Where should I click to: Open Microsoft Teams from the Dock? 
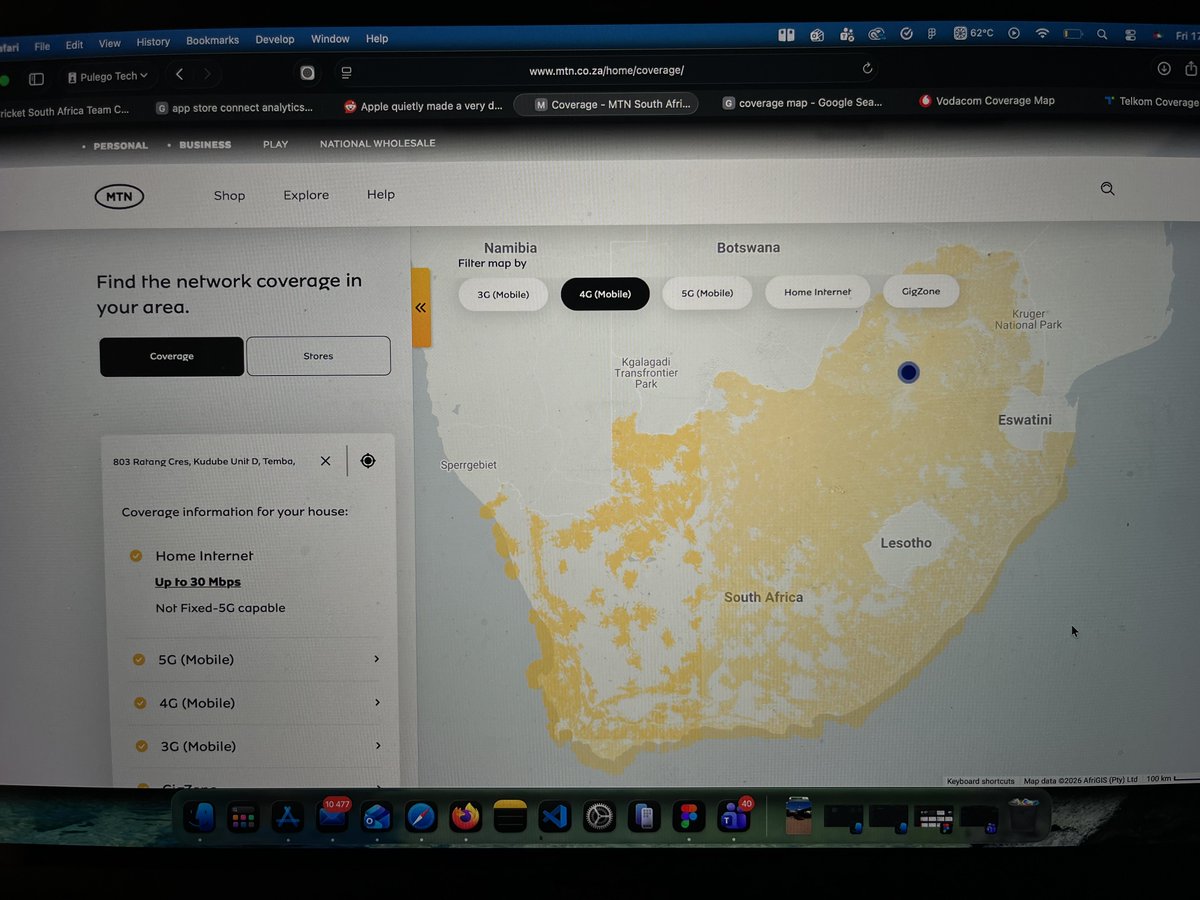click(x=735, y=817)
